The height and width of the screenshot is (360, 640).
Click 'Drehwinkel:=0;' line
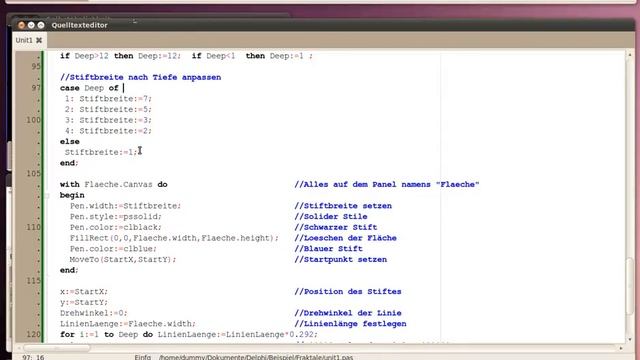pyautogui.click(x=94, y=313)
